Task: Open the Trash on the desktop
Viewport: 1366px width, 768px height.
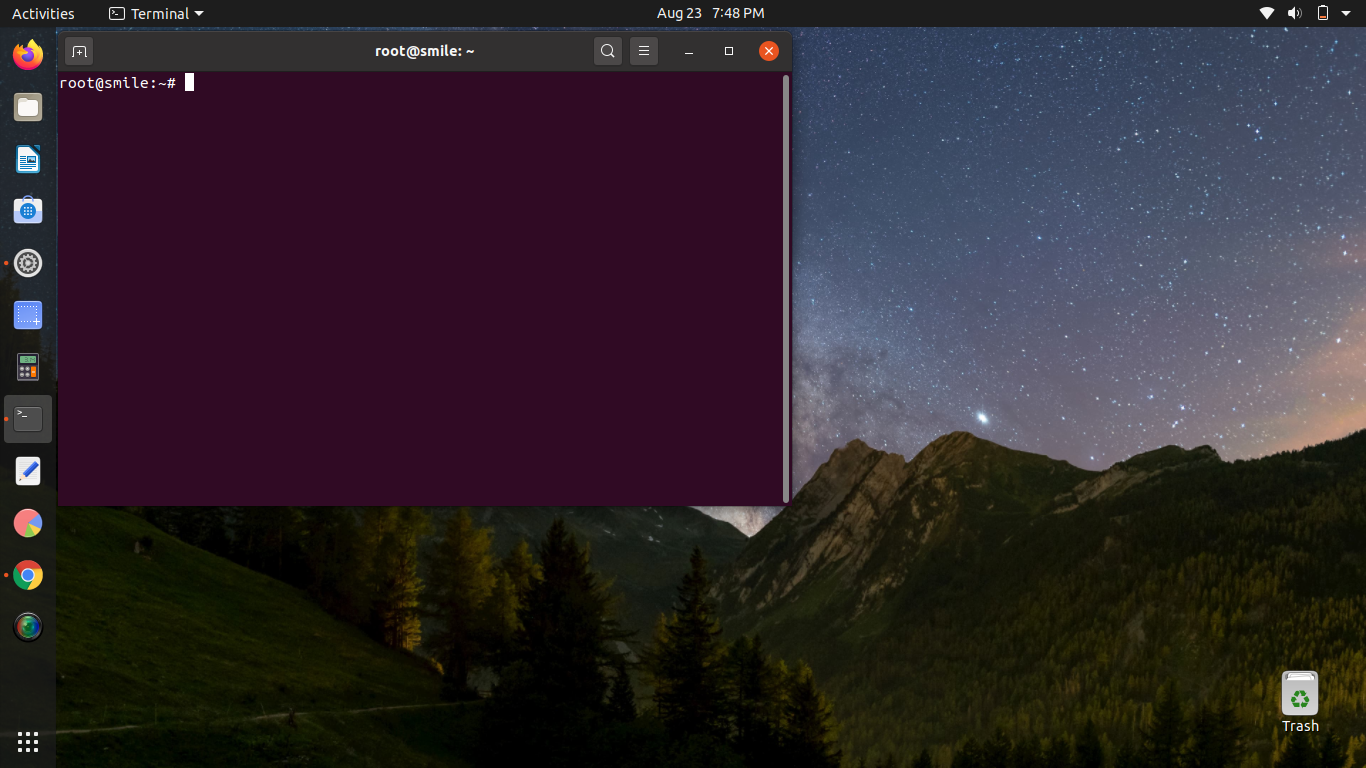Action: pos(1299,694)
